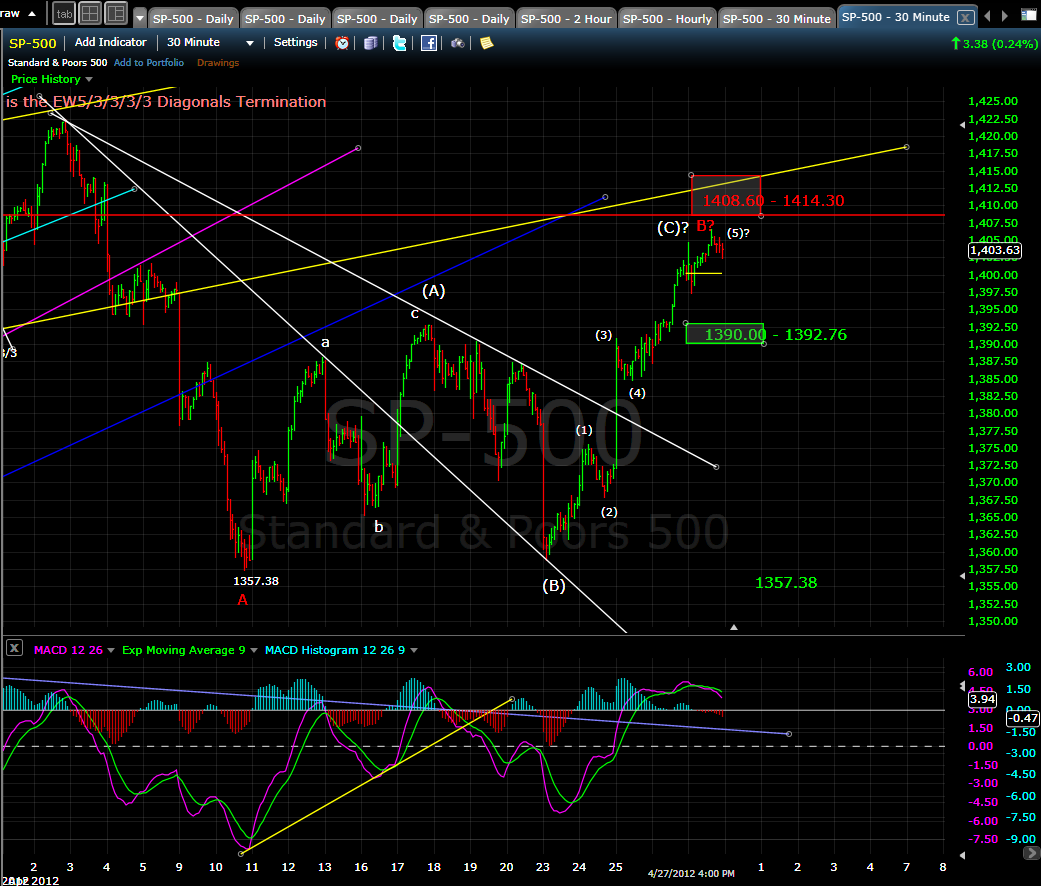1041x886 pixels.
Task: Click MACD scale marker arrow near 6.00
Action: (x=962, y=686)
